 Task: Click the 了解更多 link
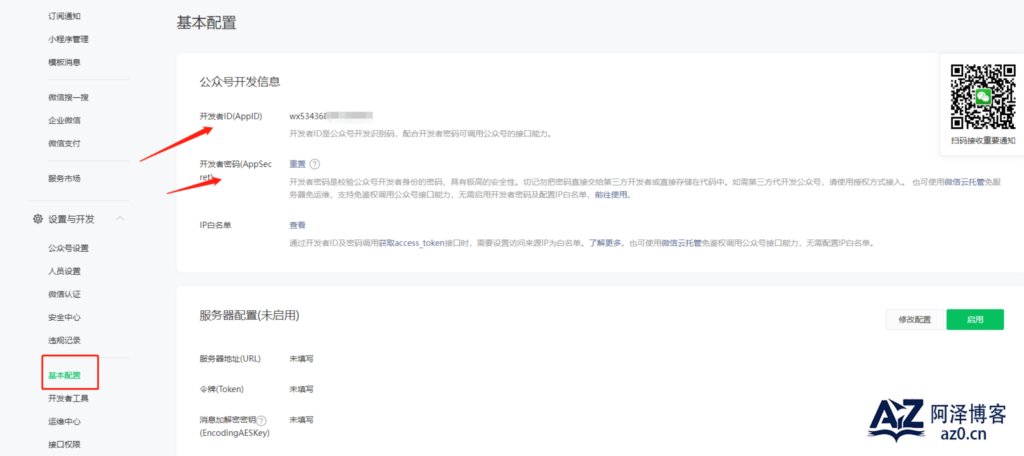point(605,242)
